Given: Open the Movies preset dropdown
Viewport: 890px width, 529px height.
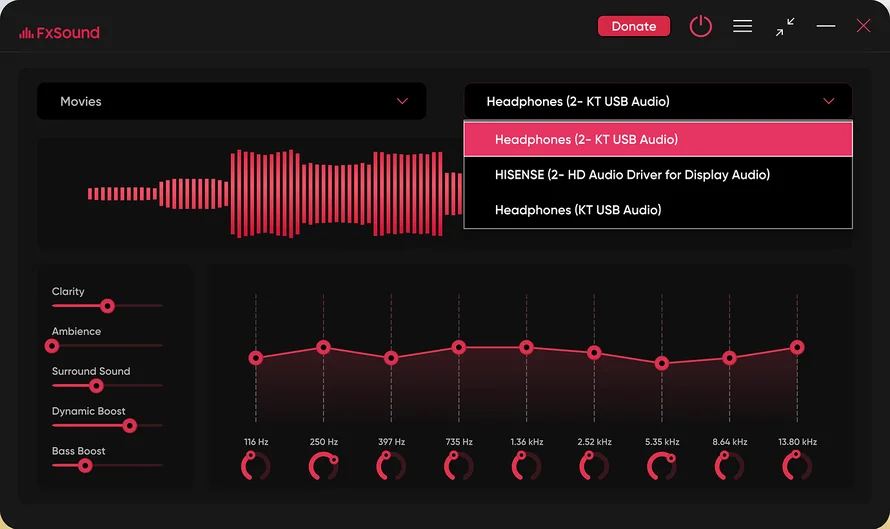Looking at the screenshot, I should pos(232,101).
